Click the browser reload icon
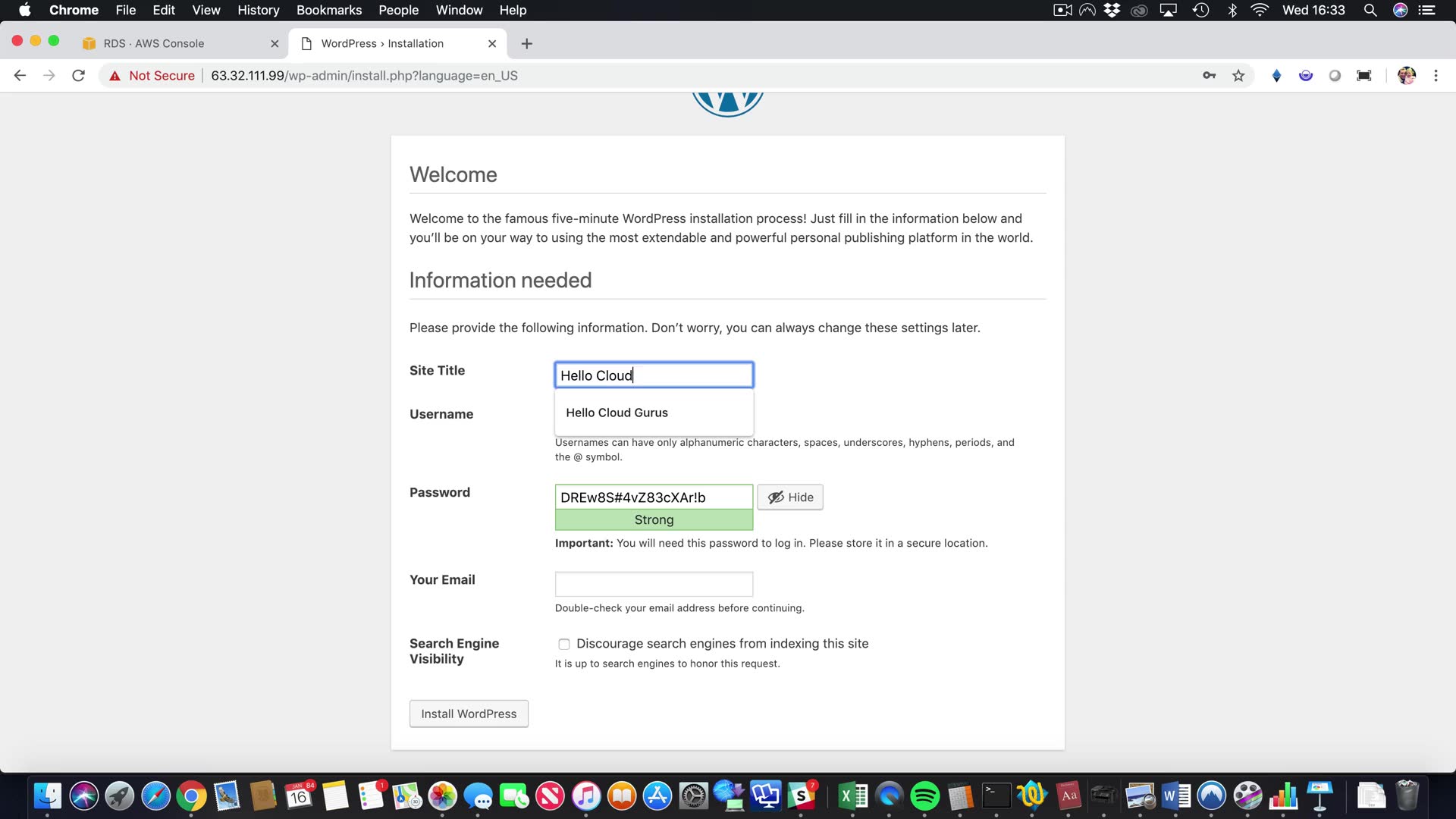 (x=78, y=76)
